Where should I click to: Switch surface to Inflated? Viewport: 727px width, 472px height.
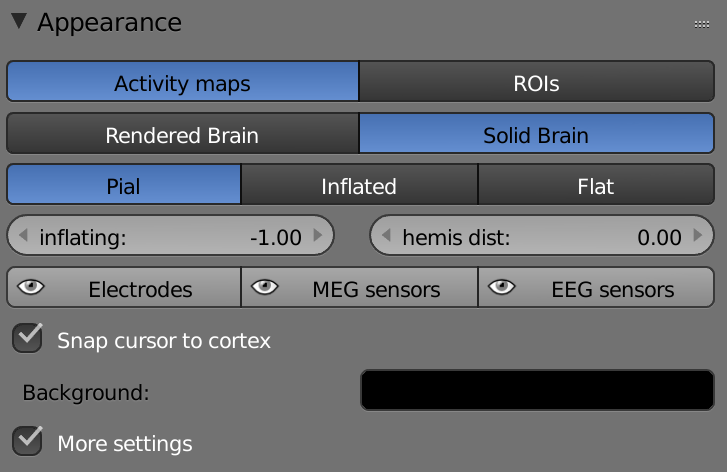(359, 184)
